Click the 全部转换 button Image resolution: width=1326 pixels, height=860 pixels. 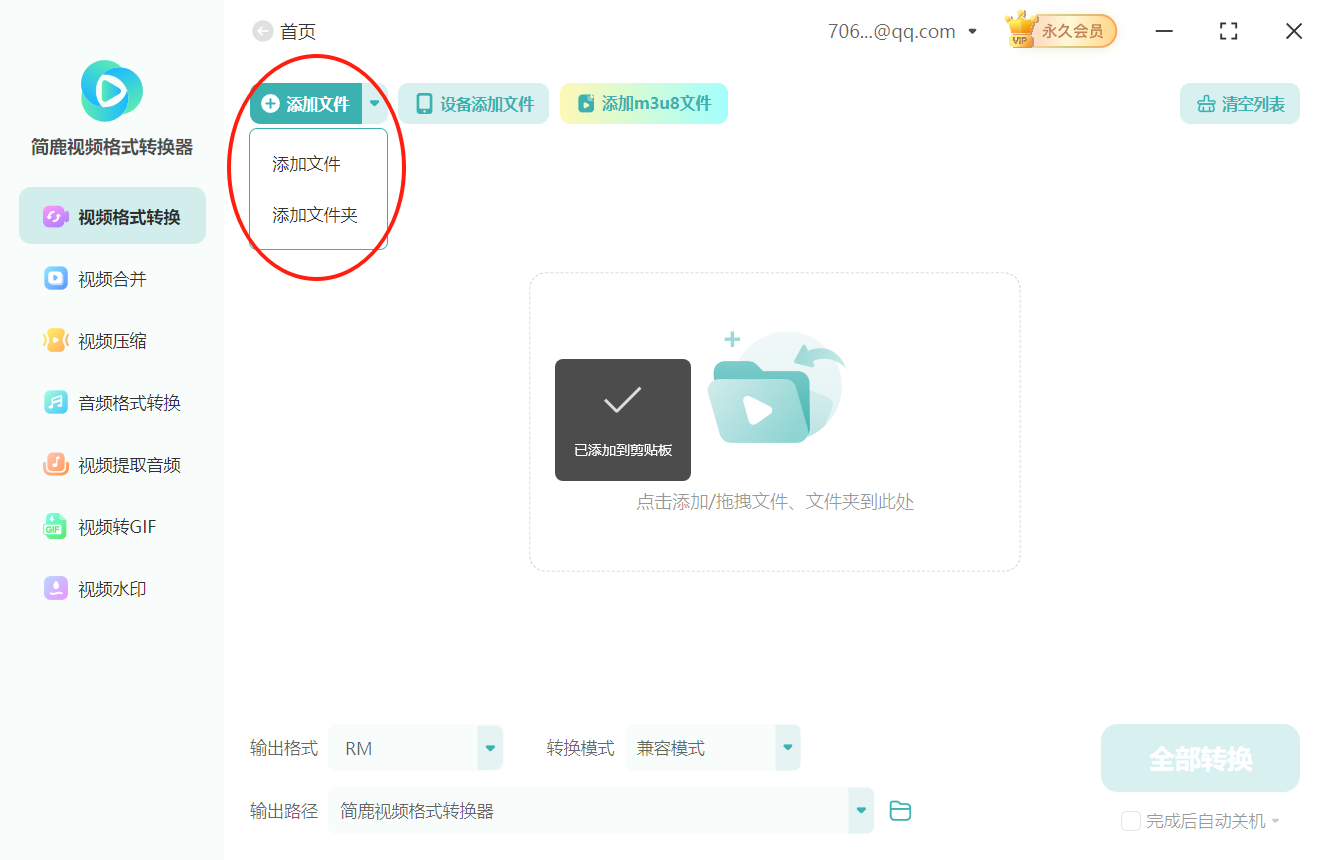point(1199,757)
